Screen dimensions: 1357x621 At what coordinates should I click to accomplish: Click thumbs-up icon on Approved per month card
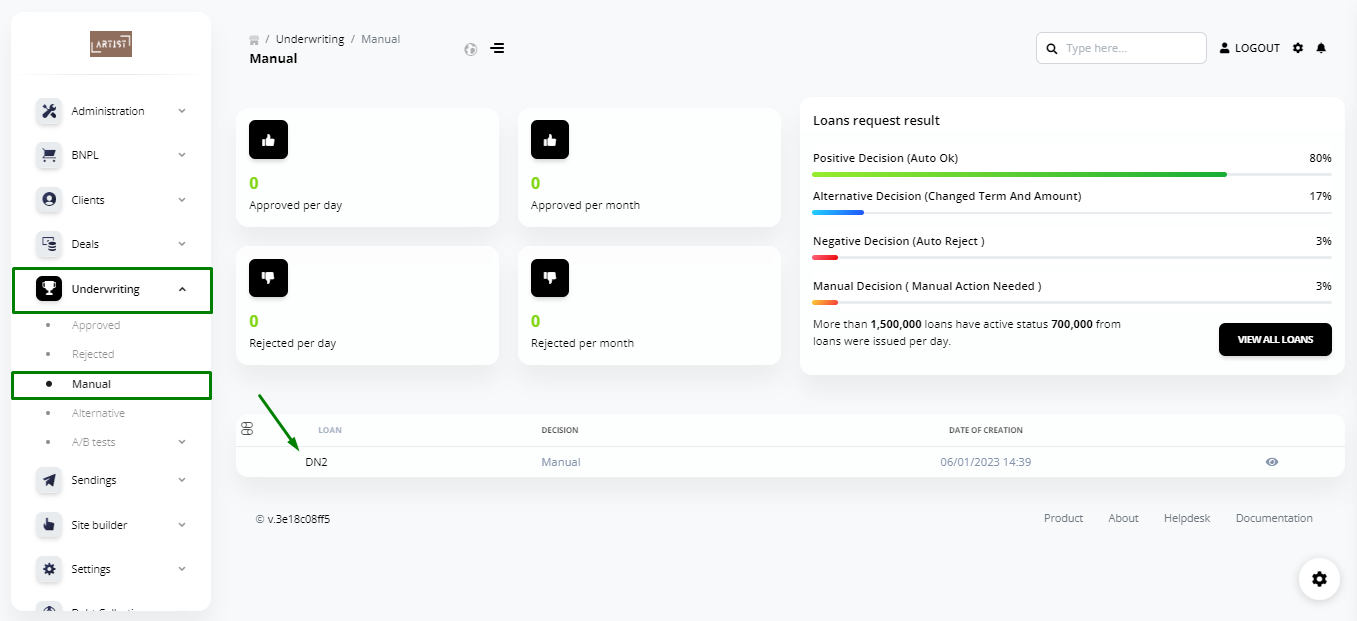[550, 140]
